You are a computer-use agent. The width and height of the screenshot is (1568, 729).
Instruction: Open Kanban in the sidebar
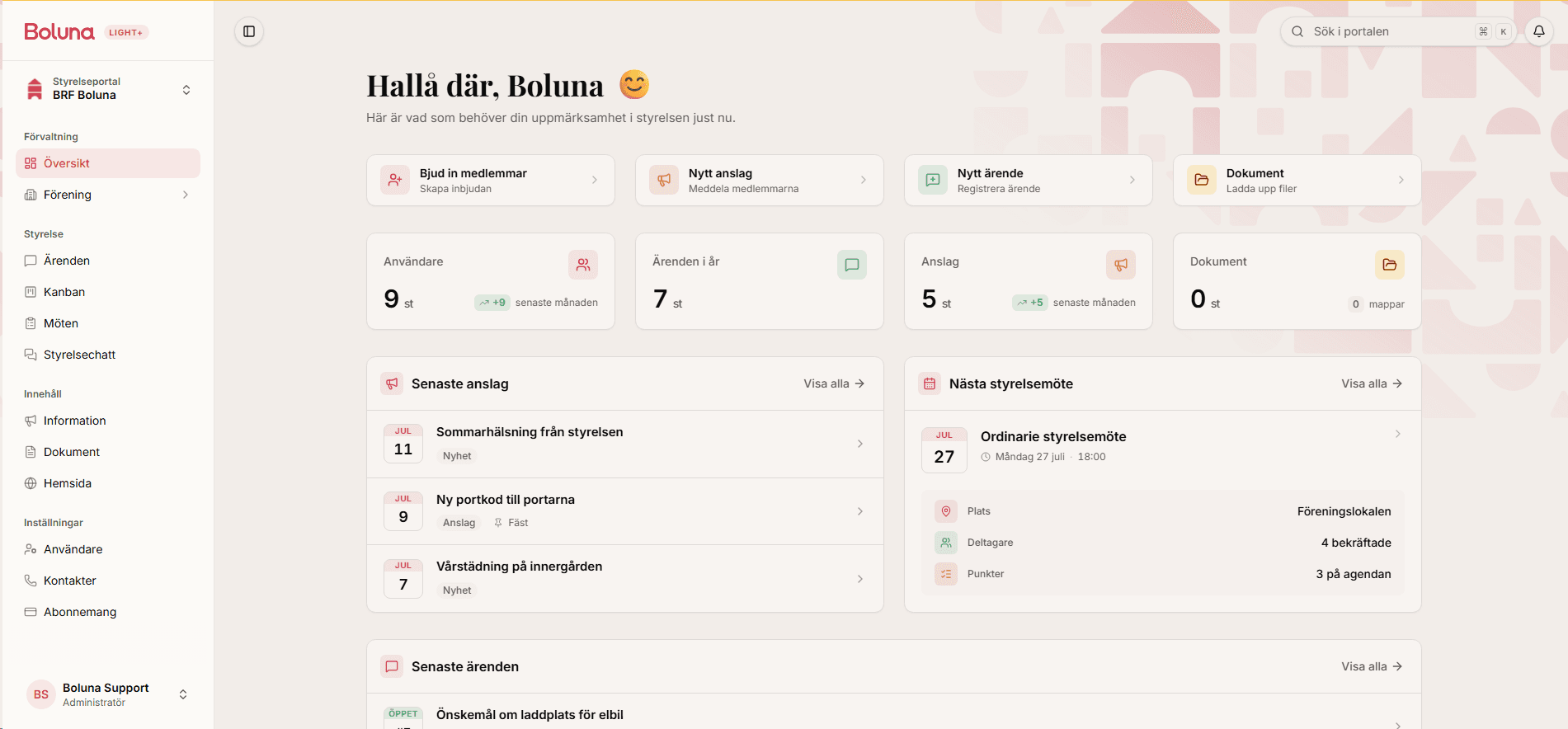coord(108,292)
